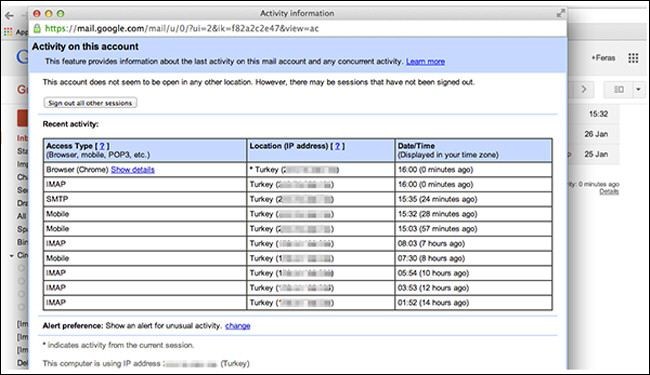Click the help link beside Access Type

(102, 146)
